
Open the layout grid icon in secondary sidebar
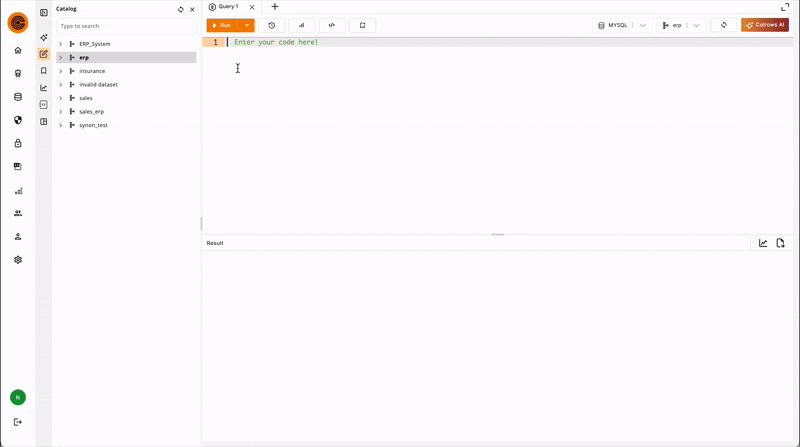(44, 121)
